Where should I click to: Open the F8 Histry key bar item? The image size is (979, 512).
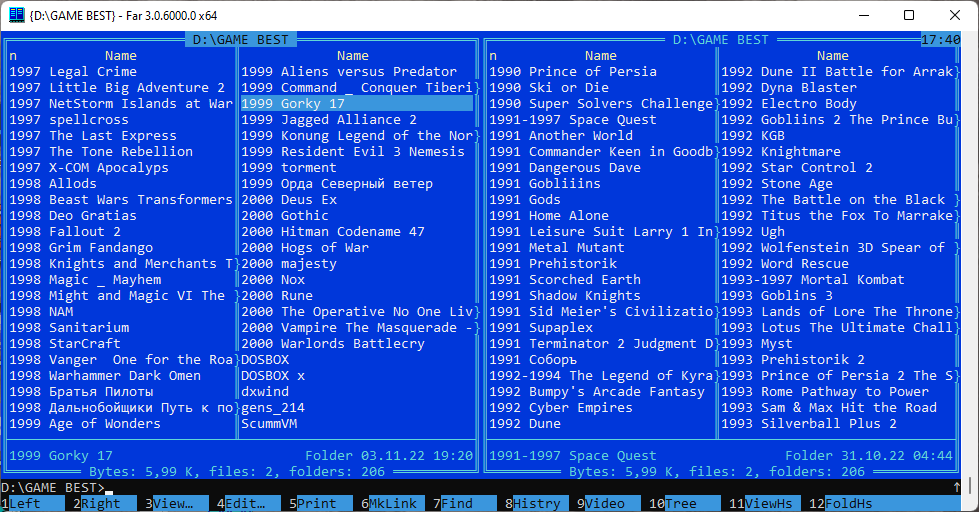click(x=536, y=504)
